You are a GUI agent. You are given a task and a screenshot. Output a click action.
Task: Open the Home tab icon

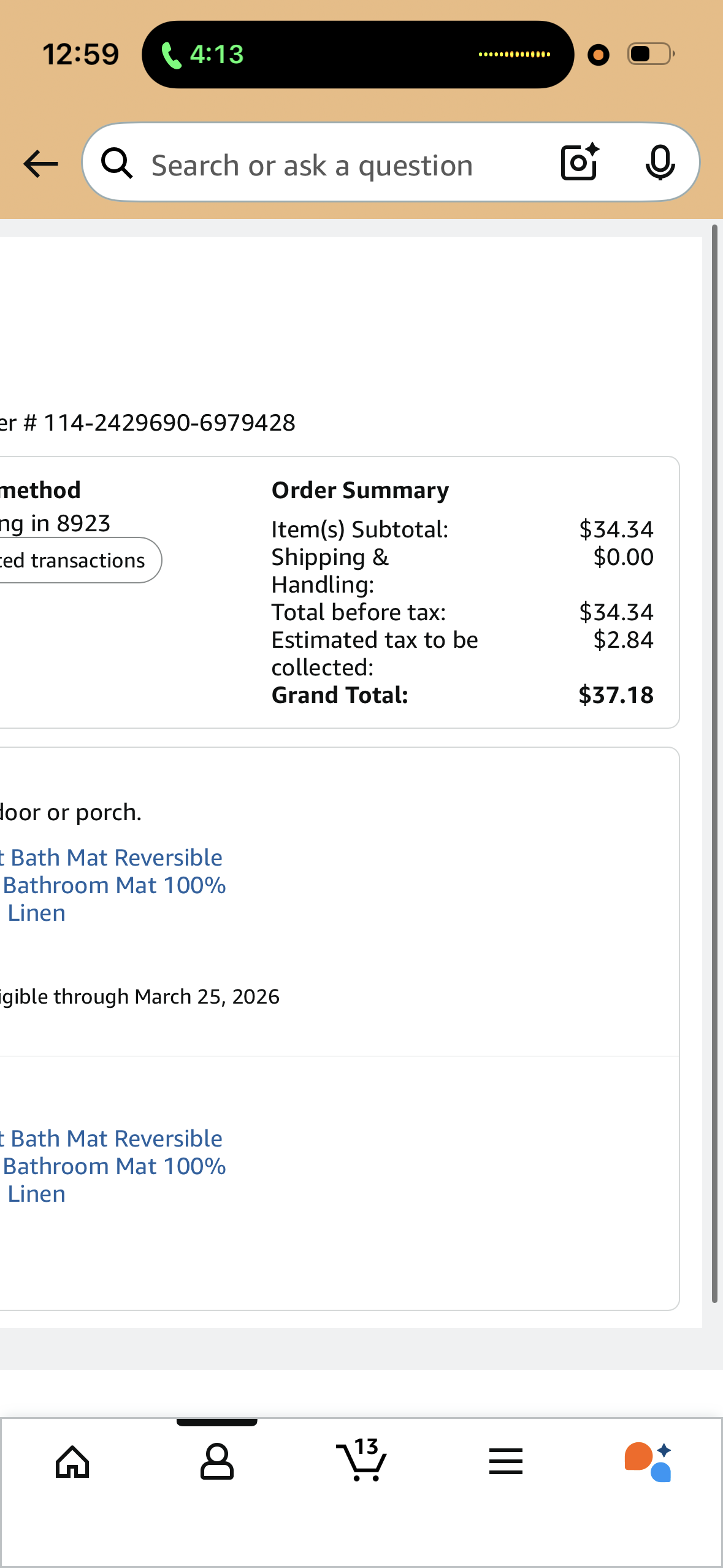coord(72,1462)
